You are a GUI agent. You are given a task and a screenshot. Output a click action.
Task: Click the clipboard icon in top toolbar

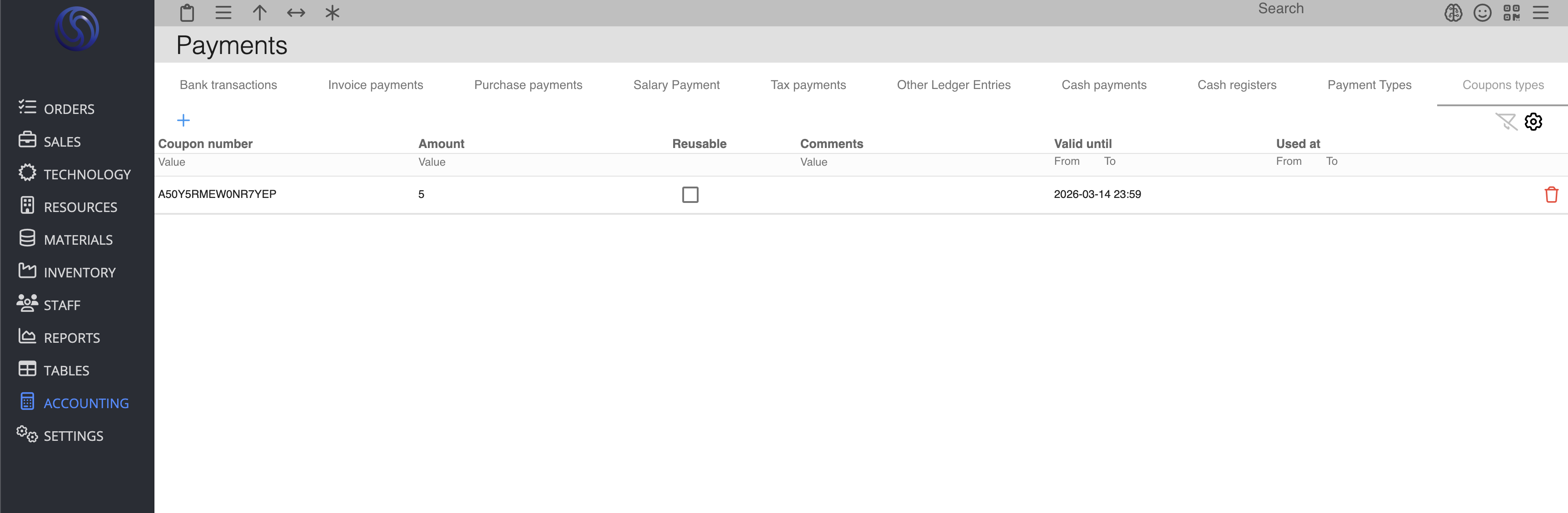(x=187, y=13)
